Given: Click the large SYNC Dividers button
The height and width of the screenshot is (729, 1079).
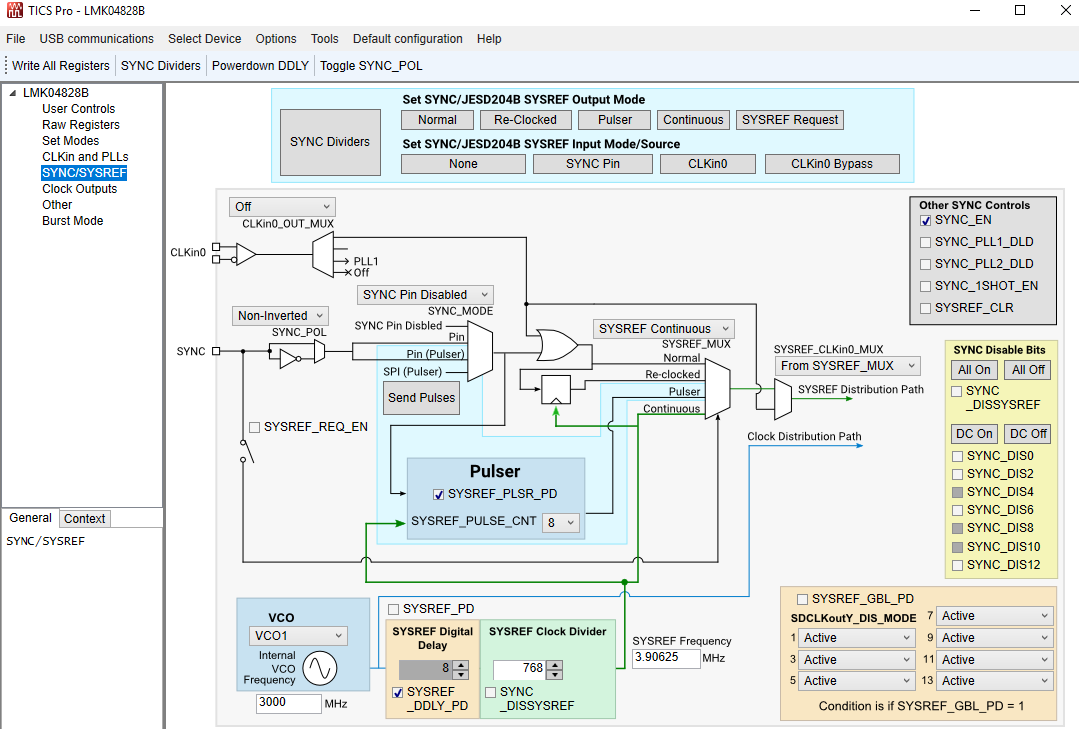Looking at the screenshot, I should [x=330, y=142].
